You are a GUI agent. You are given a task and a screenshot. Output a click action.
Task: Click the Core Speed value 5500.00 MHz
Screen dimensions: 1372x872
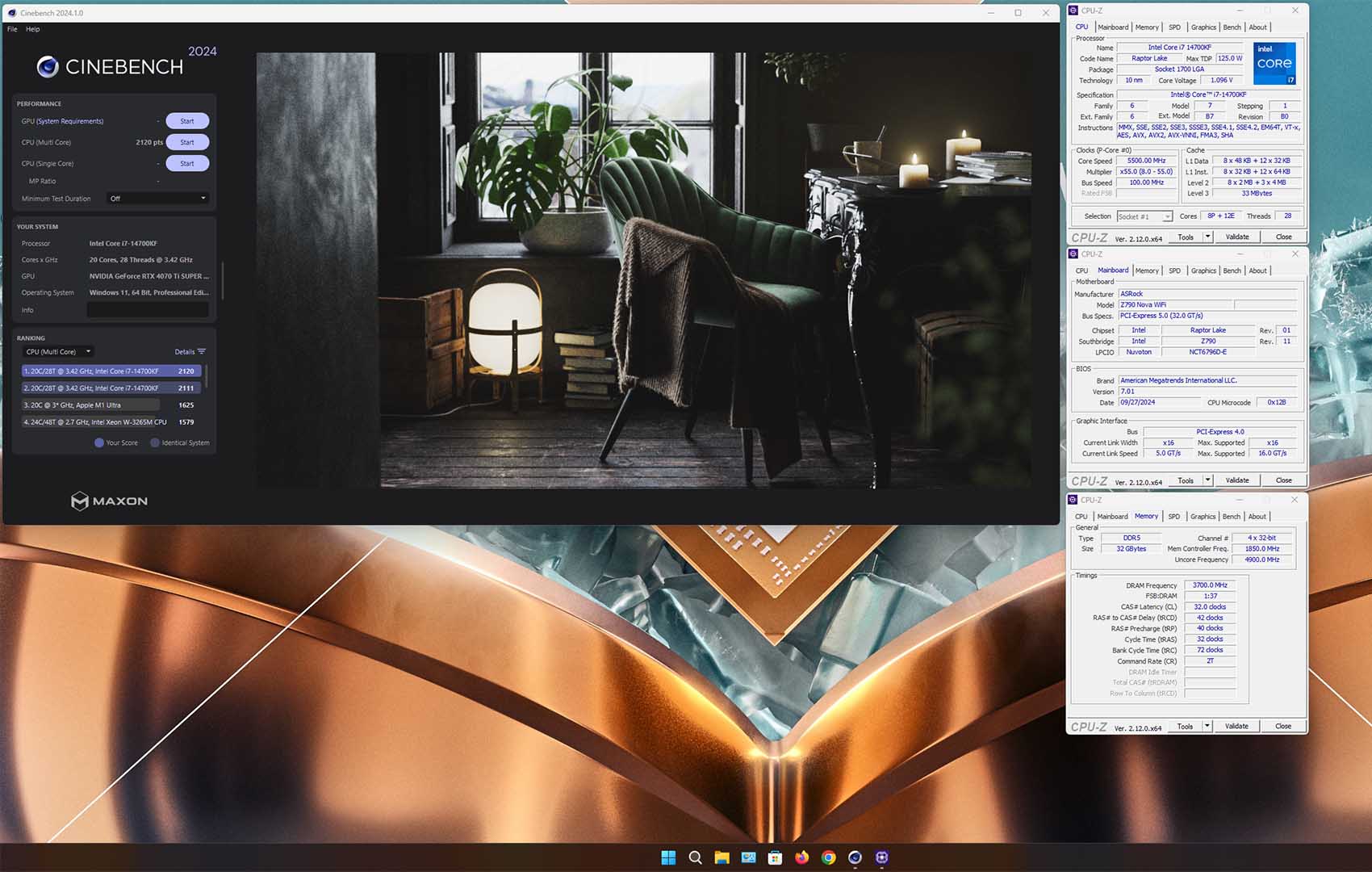1146,161
